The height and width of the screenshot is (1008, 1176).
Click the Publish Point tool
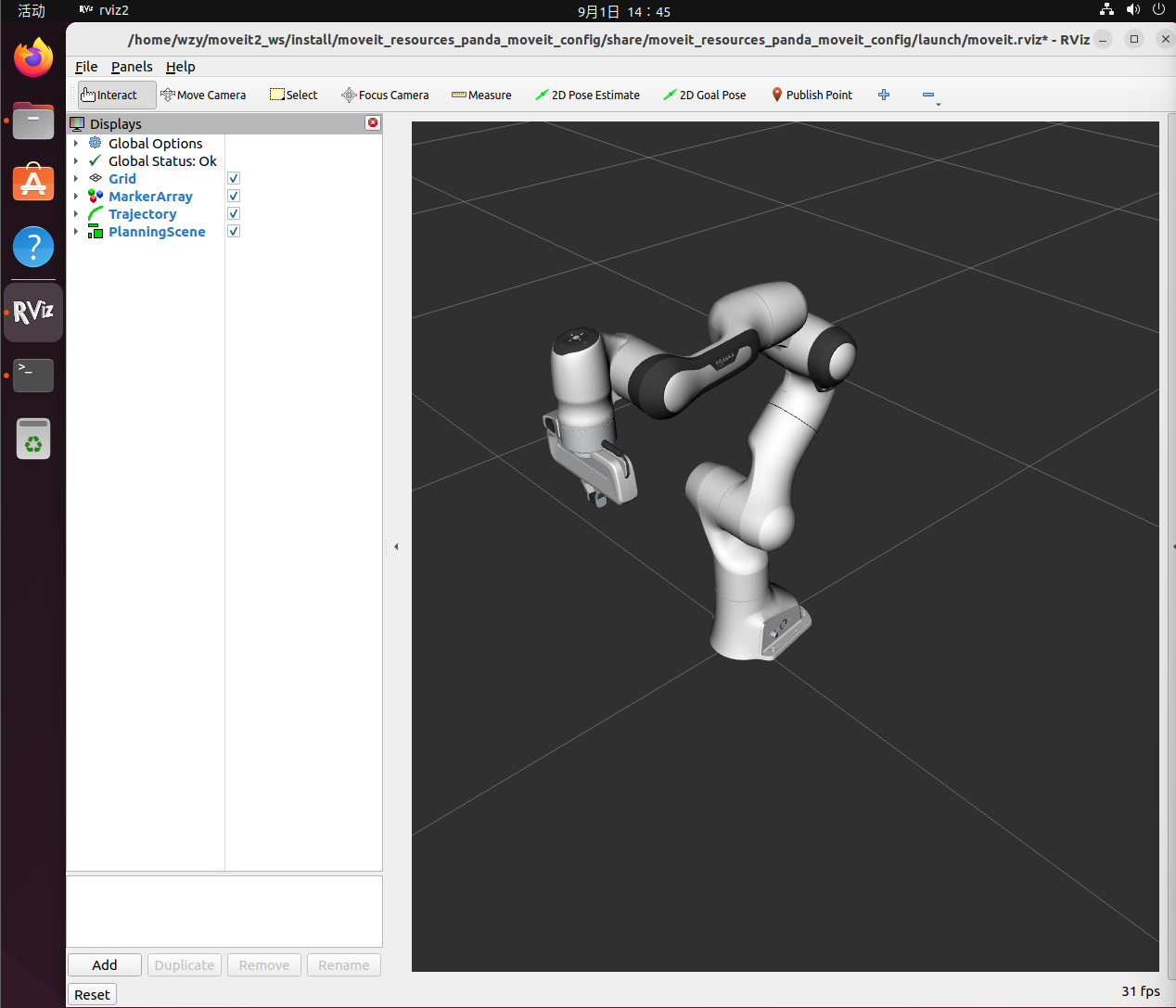[812, 95]
